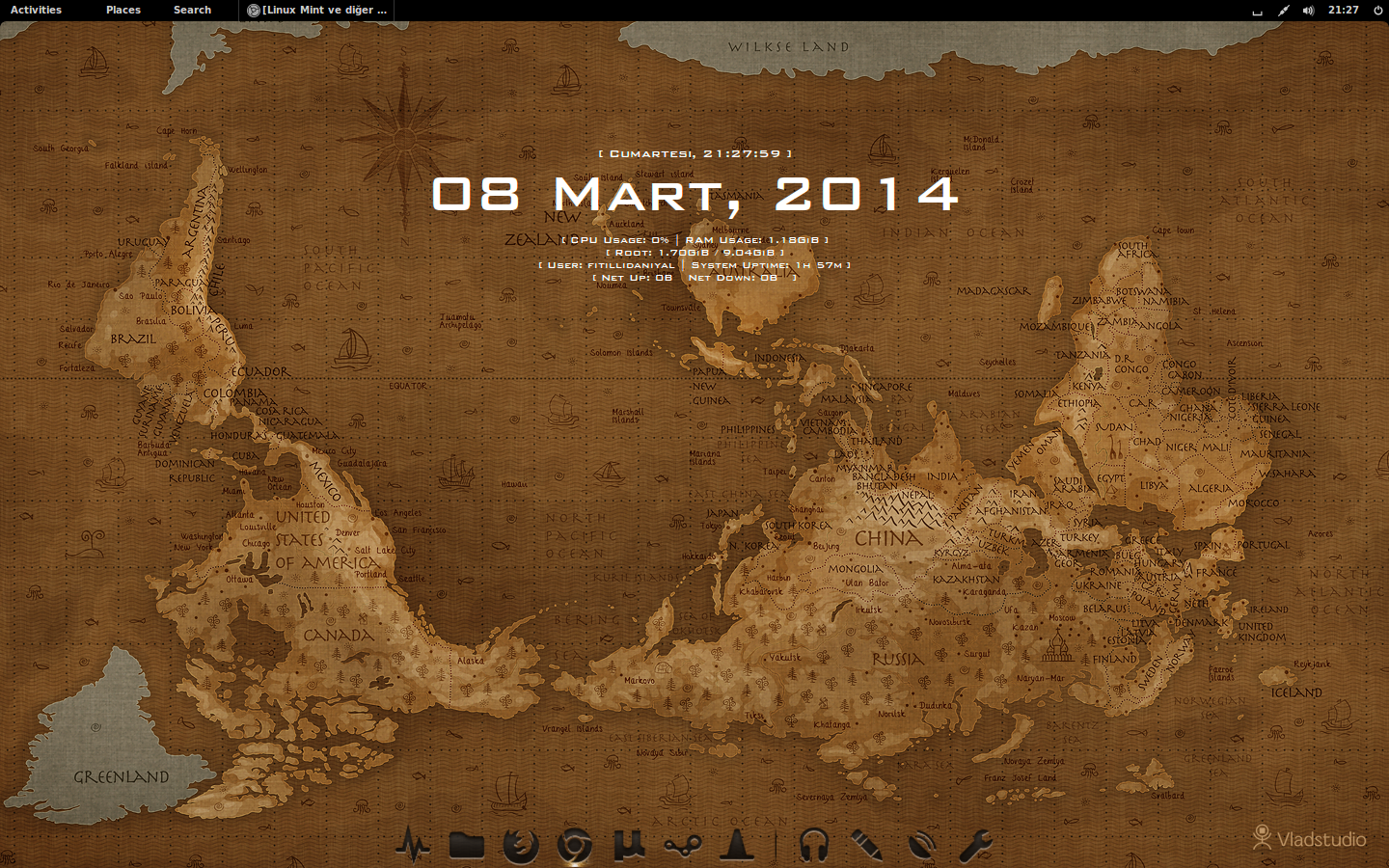Image resolution: width=1389 pixels, height=868 pixels.
Task: Click the 'RAM Usage: 1.18GiB' readout
Action: point(752,240)
